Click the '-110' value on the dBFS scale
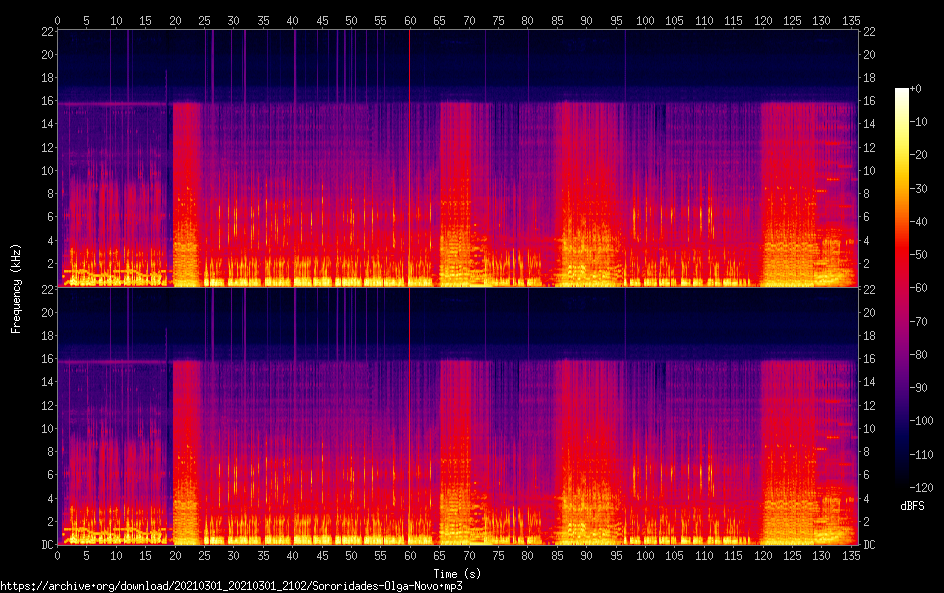Image resolution: width=944 pixels, height=593 pixels. coord(921,455)
